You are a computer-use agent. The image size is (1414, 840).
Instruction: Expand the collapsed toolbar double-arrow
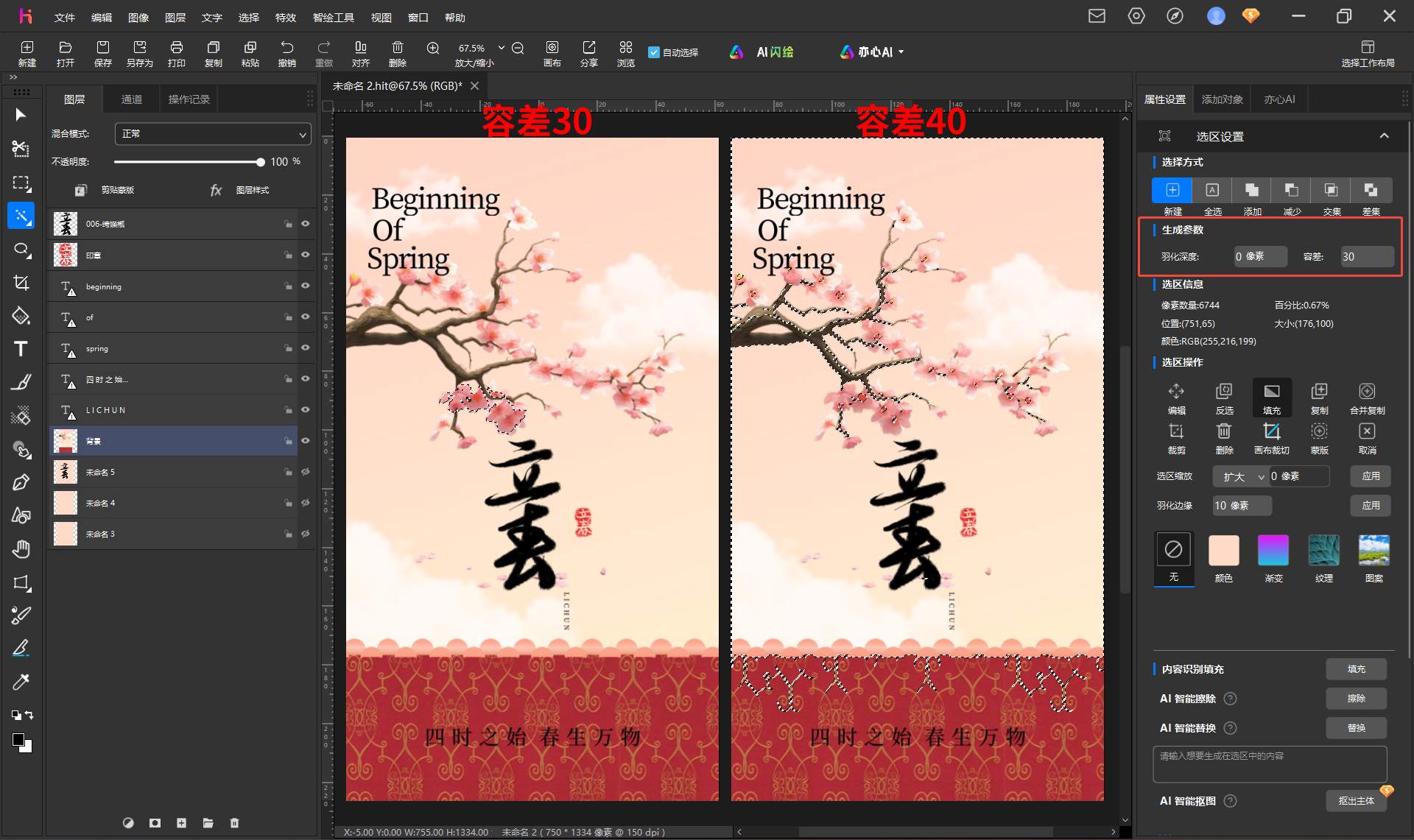(13, 77)
